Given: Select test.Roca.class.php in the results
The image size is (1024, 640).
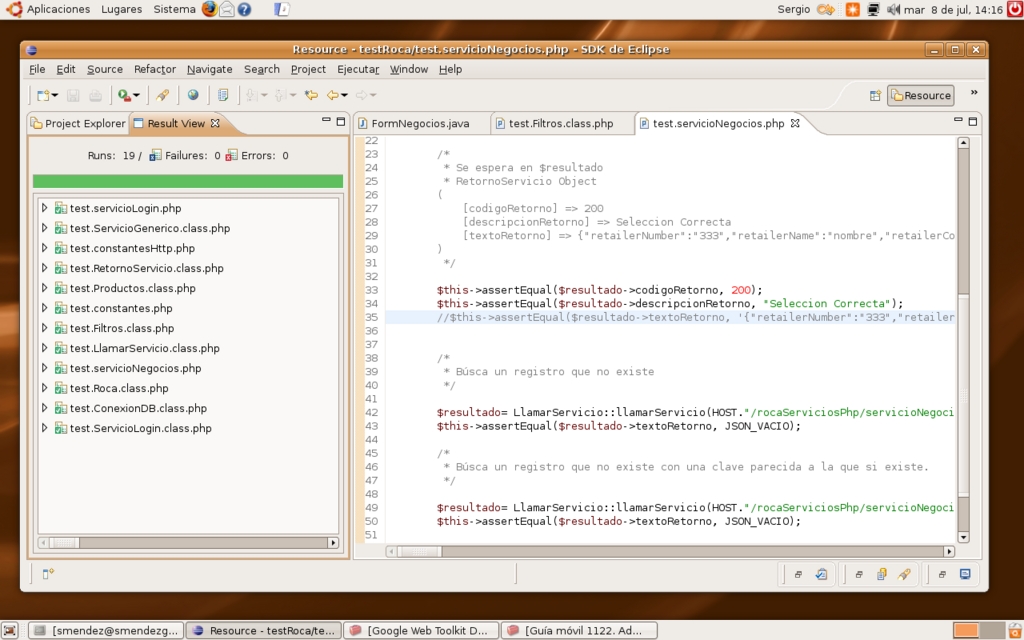Looking at the screenshot, I should coord(119,388).
